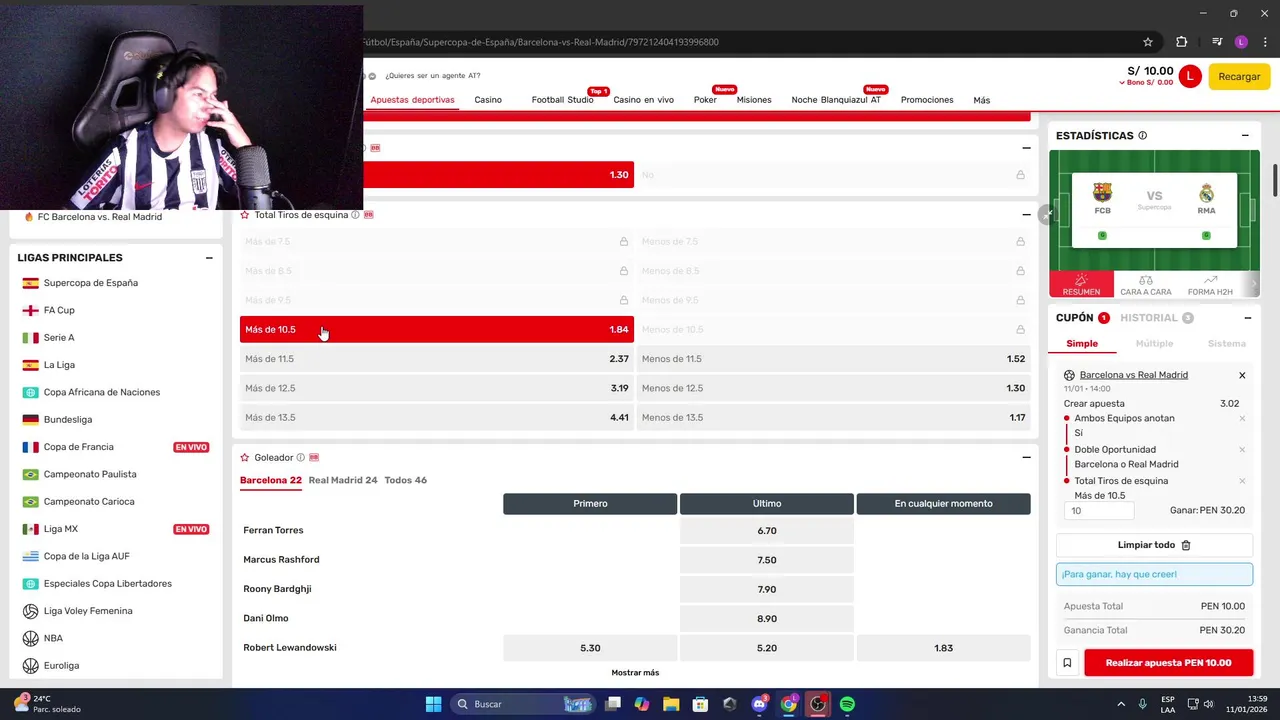Image resolution: width=1280 pixels, height=720 pixels.
Task: Switch to the Sistema coupon tab
Action: point(1227,343)
